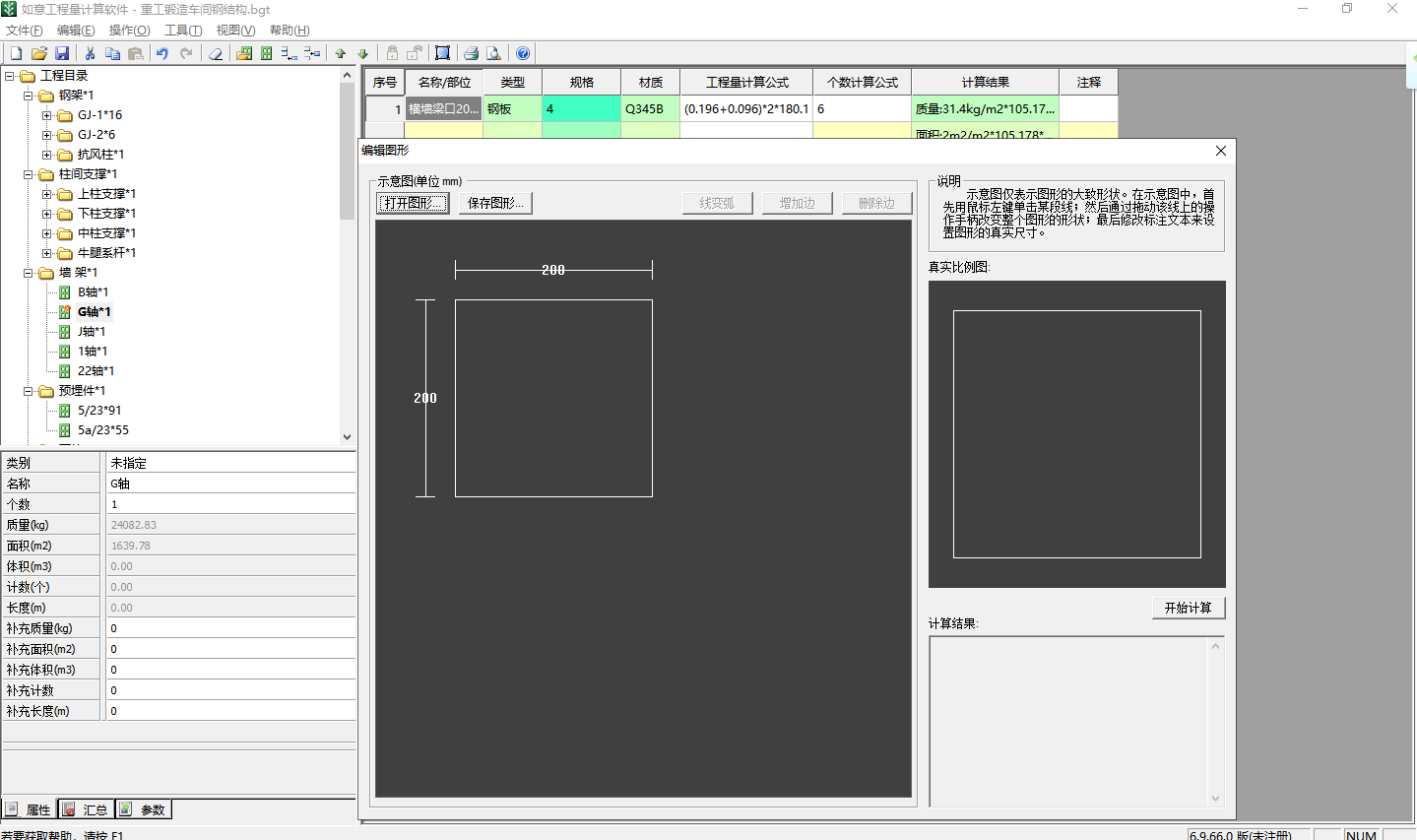The width and height of the screenshot is (1417, 840).
Task: Click the 增加边 button
Action: (798, 203)
